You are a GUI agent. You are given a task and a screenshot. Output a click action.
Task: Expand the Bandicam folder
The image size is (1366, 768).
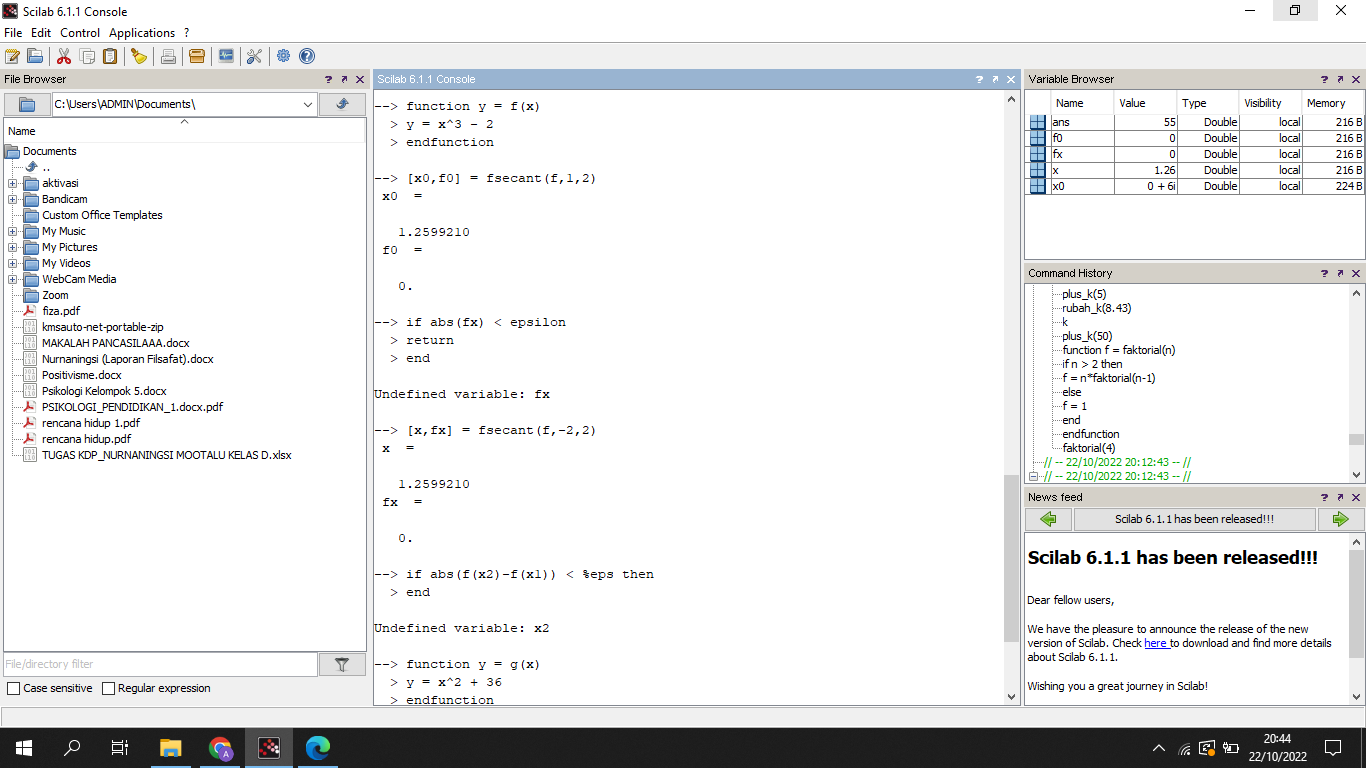12,199
